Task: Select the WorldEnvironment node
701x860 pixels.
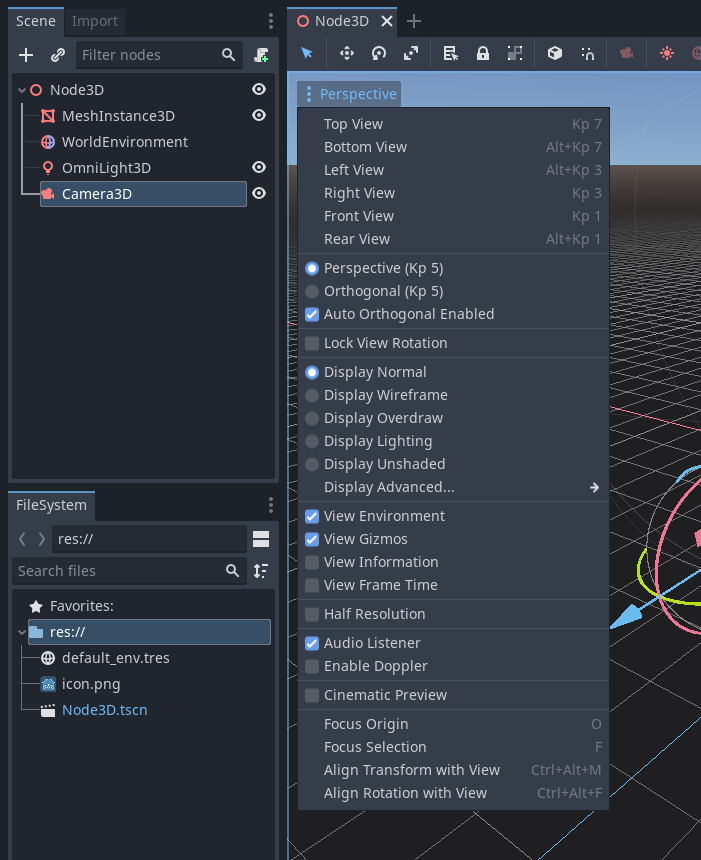Action: 125,142
